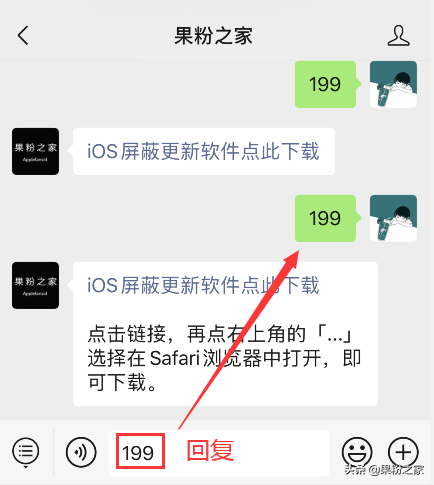The height and width of the screenshot is (485, 434).
Task: Open the account profile icon at top right
Action: [398, 35]
